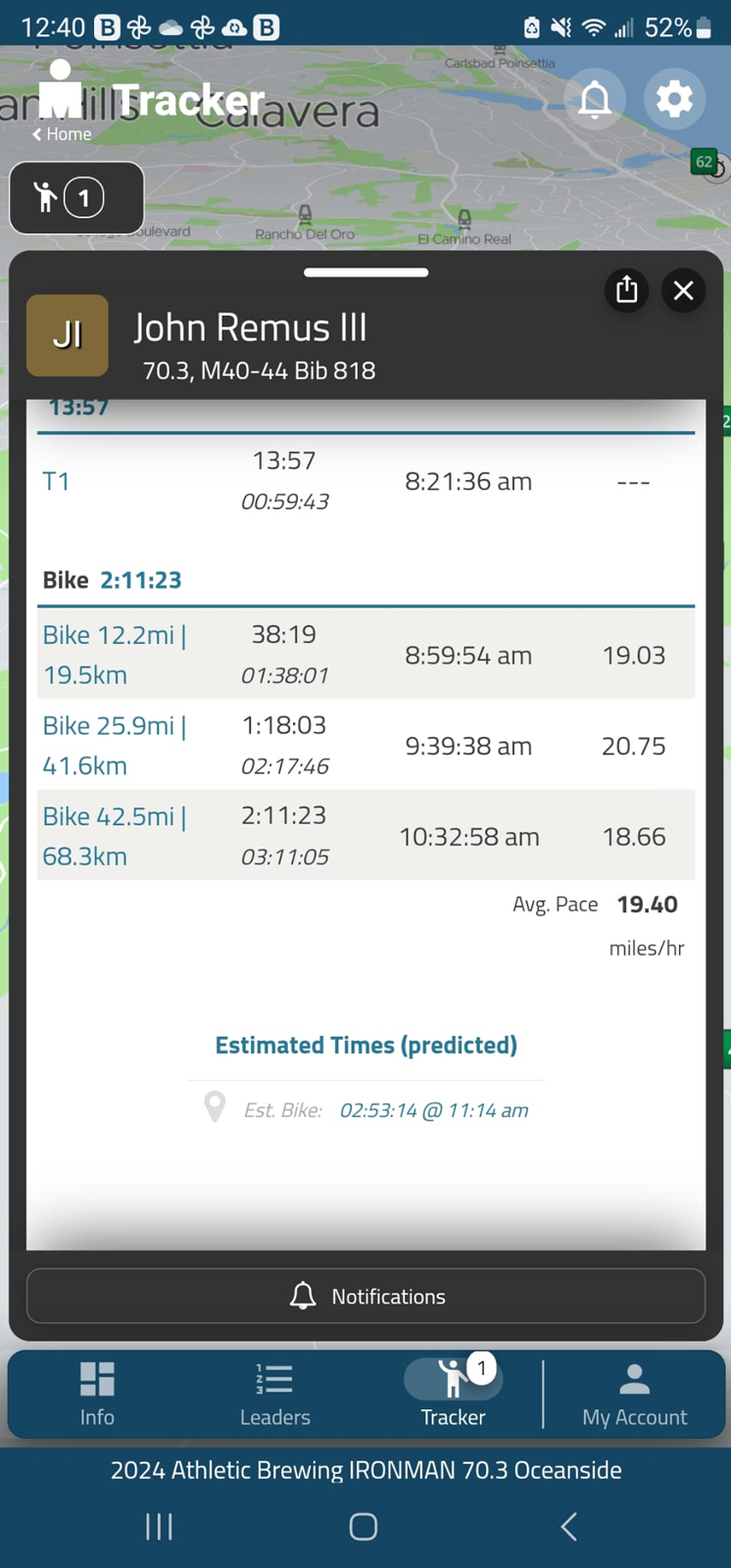The width and height of the screenshot is (731, 1568).
Task: Tap the estimated bike location pin icon
Action: [x=215, y=1108]
